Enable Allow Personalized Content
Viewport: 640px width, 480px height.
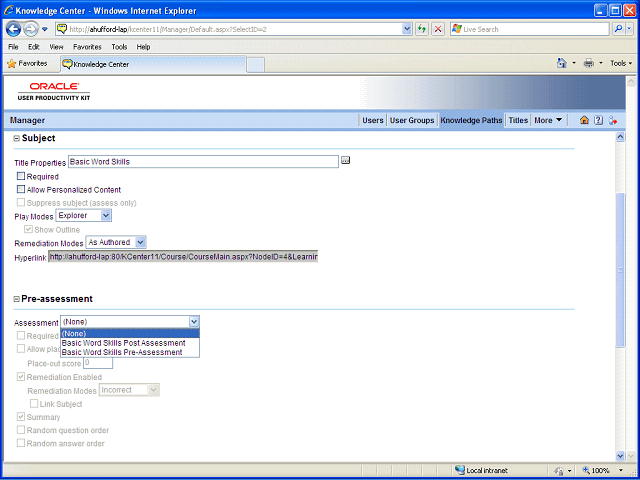[21, 189]
